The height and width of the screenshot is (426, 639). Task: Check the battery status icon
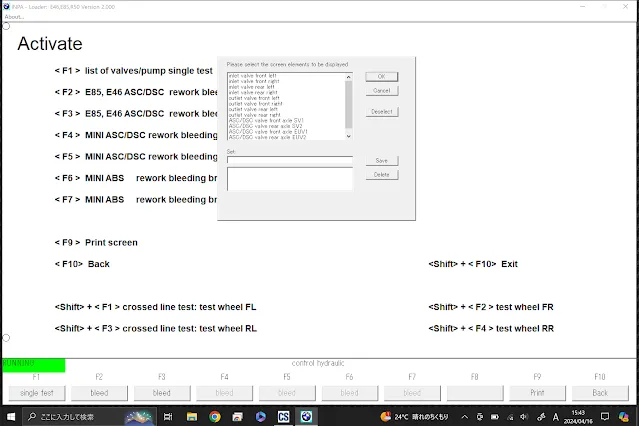click(x=495, y=417)
